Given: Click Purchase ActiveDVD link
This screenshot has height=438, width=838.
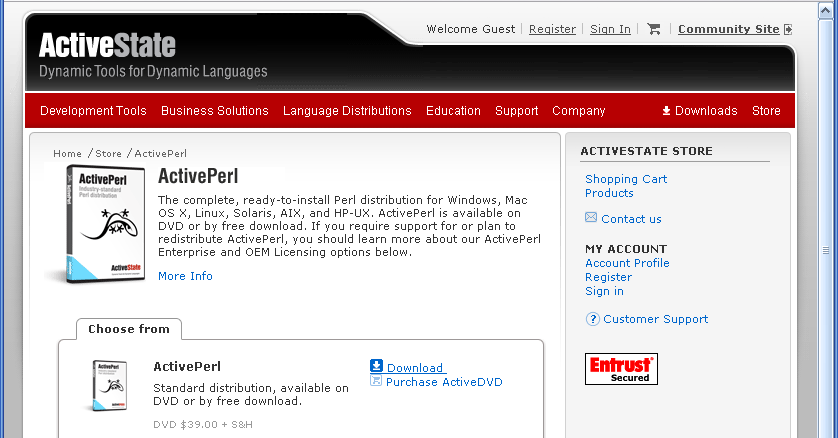Looking at the screenshot, I should pos(444,382).
